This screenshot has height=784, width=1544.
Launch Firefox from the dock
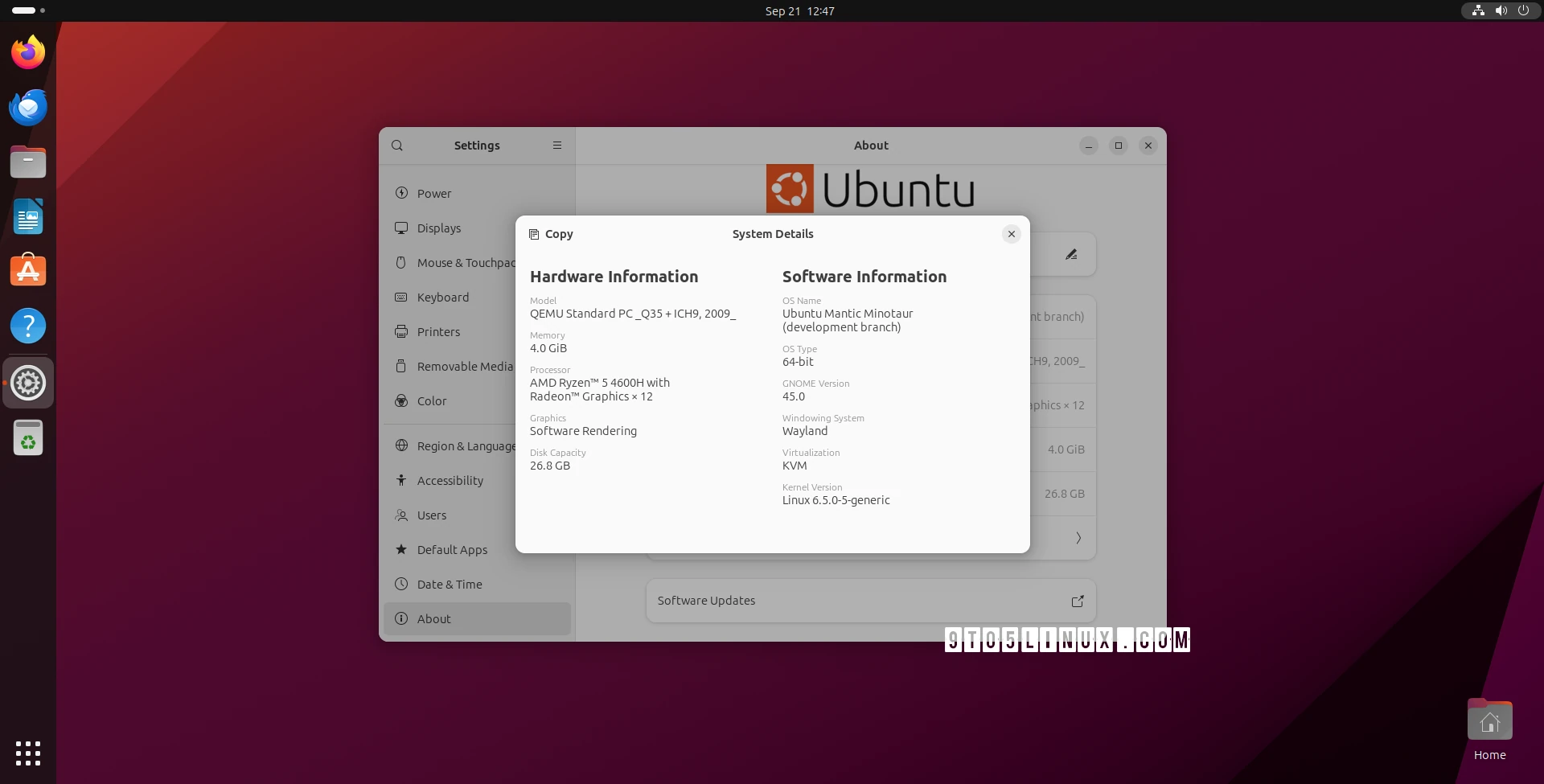pos(27,51)
